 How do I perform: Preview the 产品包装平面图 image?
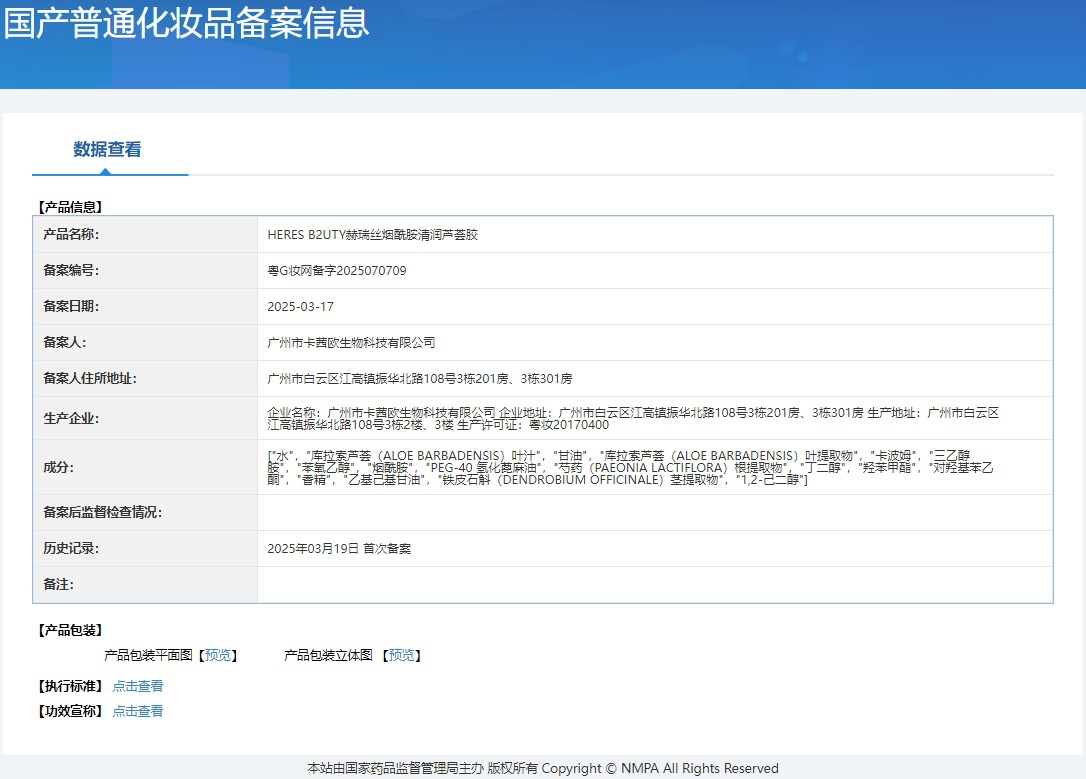218,655
